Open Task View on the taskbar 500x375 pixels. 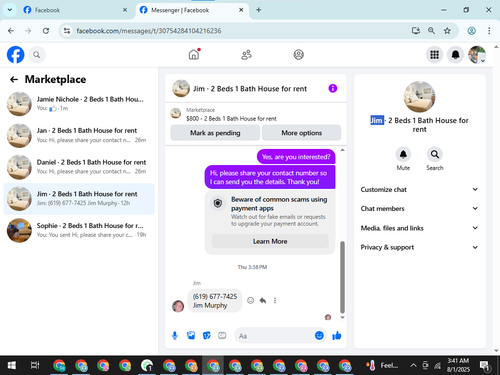tap(35, 365)
